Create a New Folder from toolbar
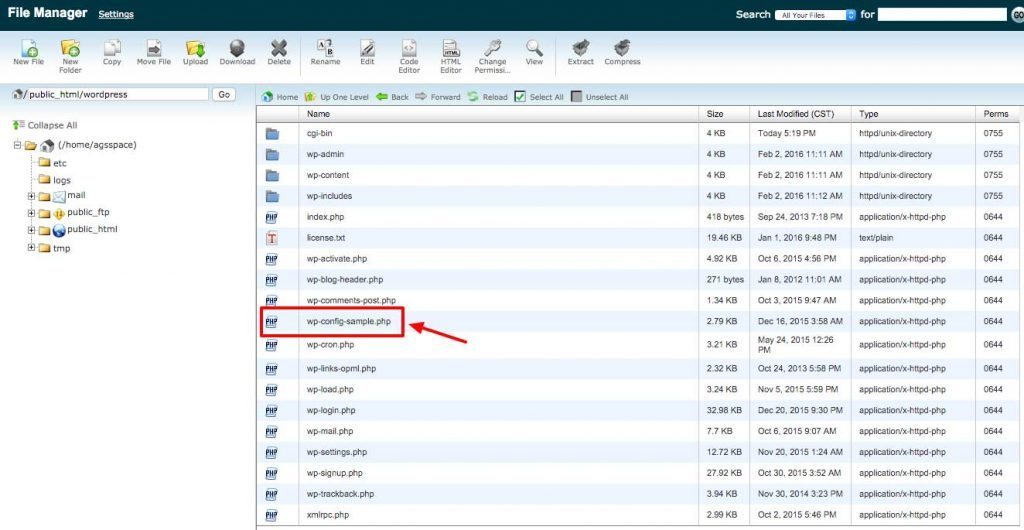The image size is (1024, 530). pyautogui.click(x=70, y=56)
